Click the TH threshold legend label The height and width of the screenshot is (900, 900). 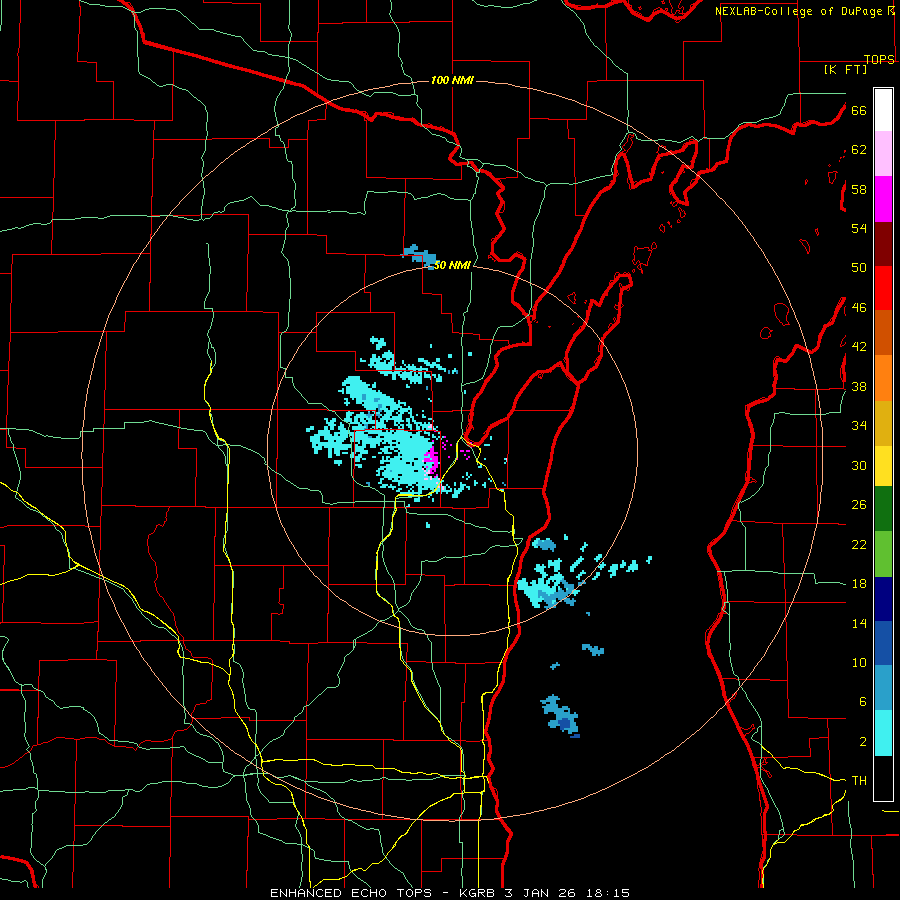pyautogui.click(x=859, y=781)
